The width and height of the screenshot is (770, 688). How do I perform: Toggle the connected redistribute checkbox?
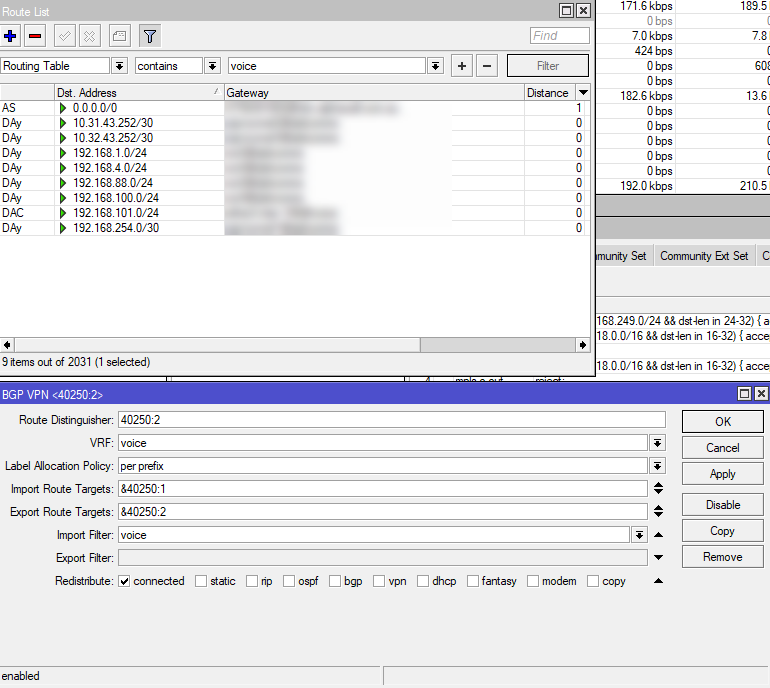point(124,581)
